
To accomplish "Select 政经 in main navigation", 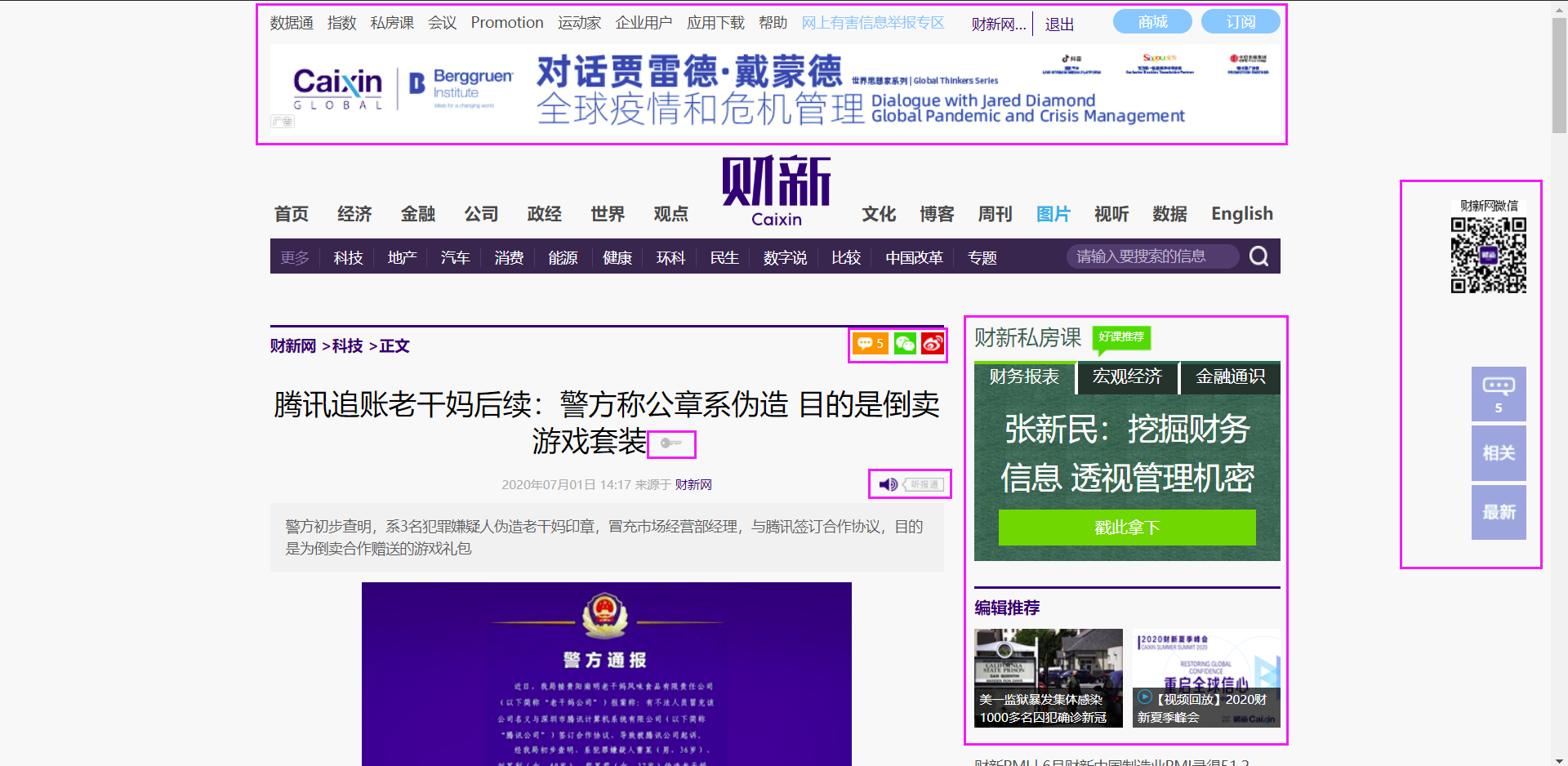I will point(545,214).
